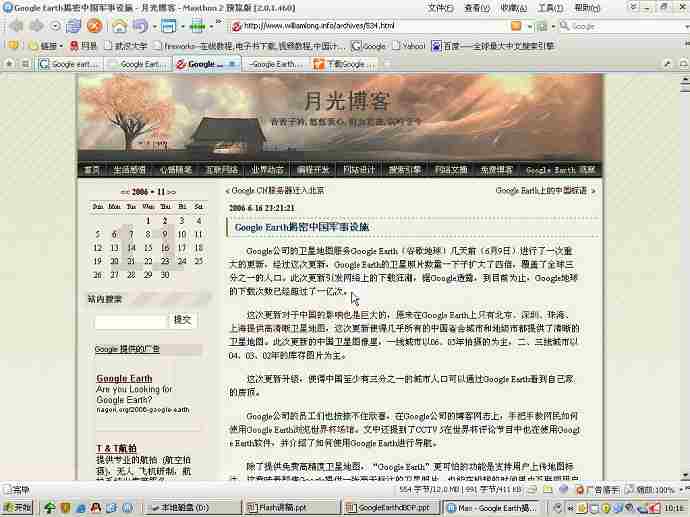Open the 'T & T航拍' ad link
The width and height of the screenshot is (690, 517).
click(117, 448)
